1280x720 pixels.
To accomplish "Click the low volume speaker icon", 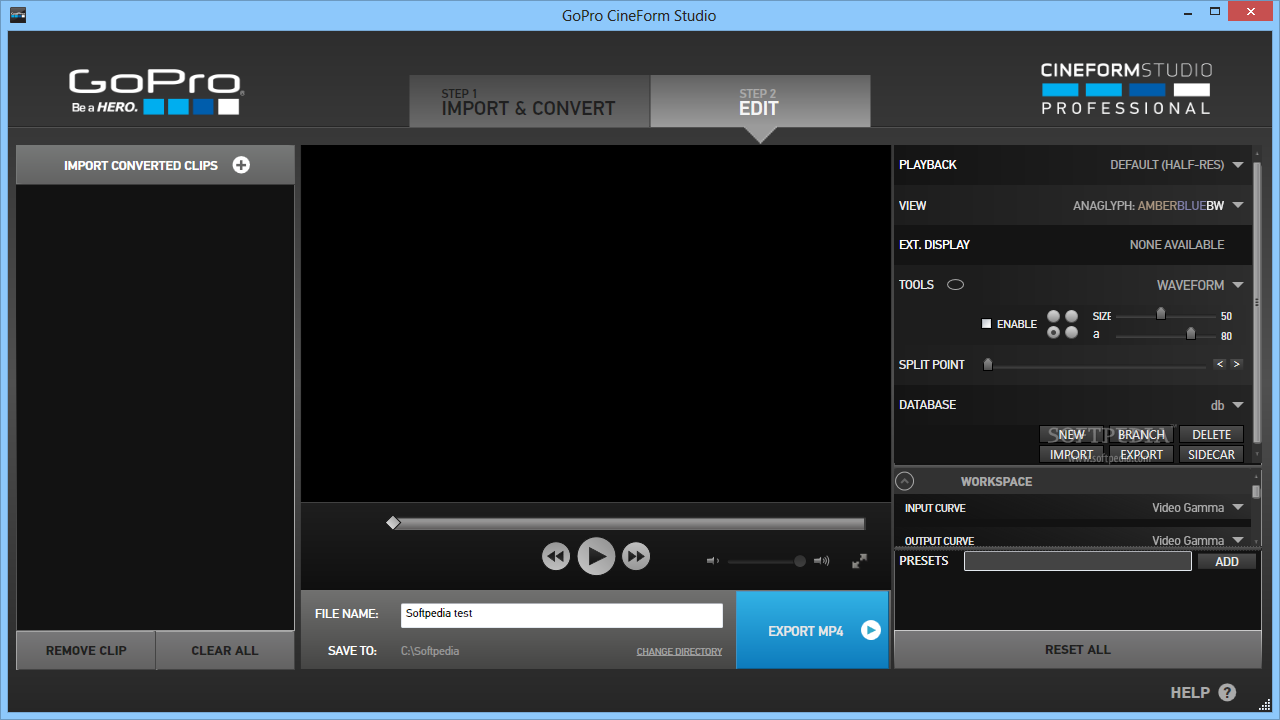I will click(713, 561).
